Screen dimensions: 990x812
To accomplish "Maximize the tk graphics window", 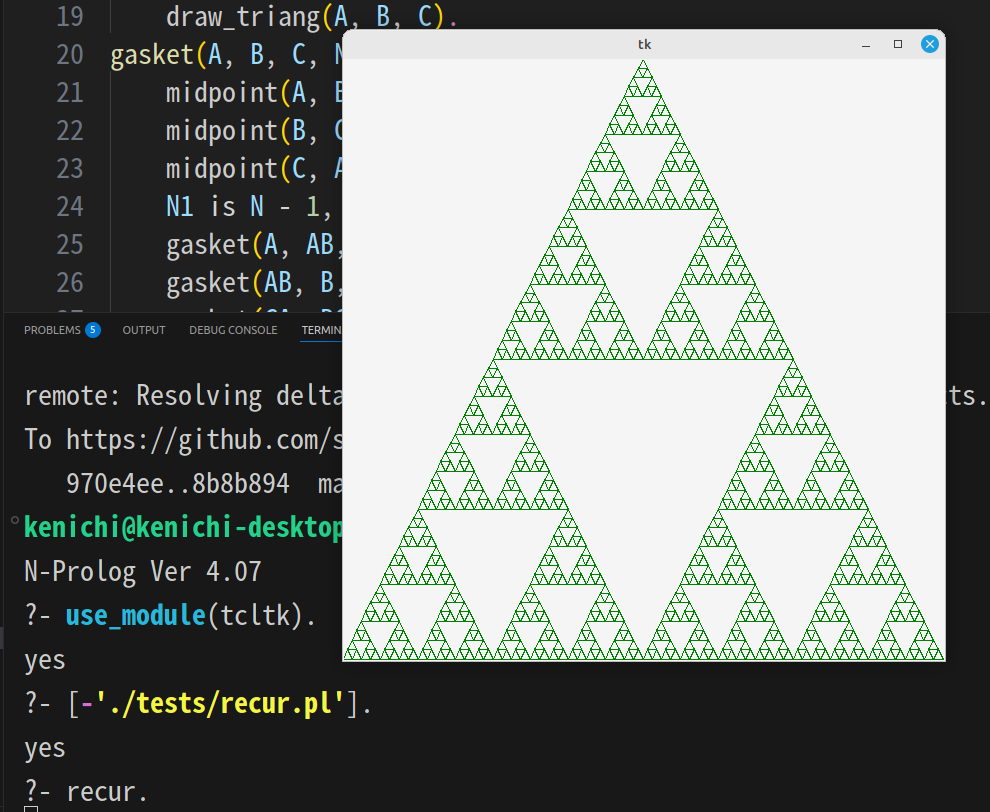I will coord(897,44).
